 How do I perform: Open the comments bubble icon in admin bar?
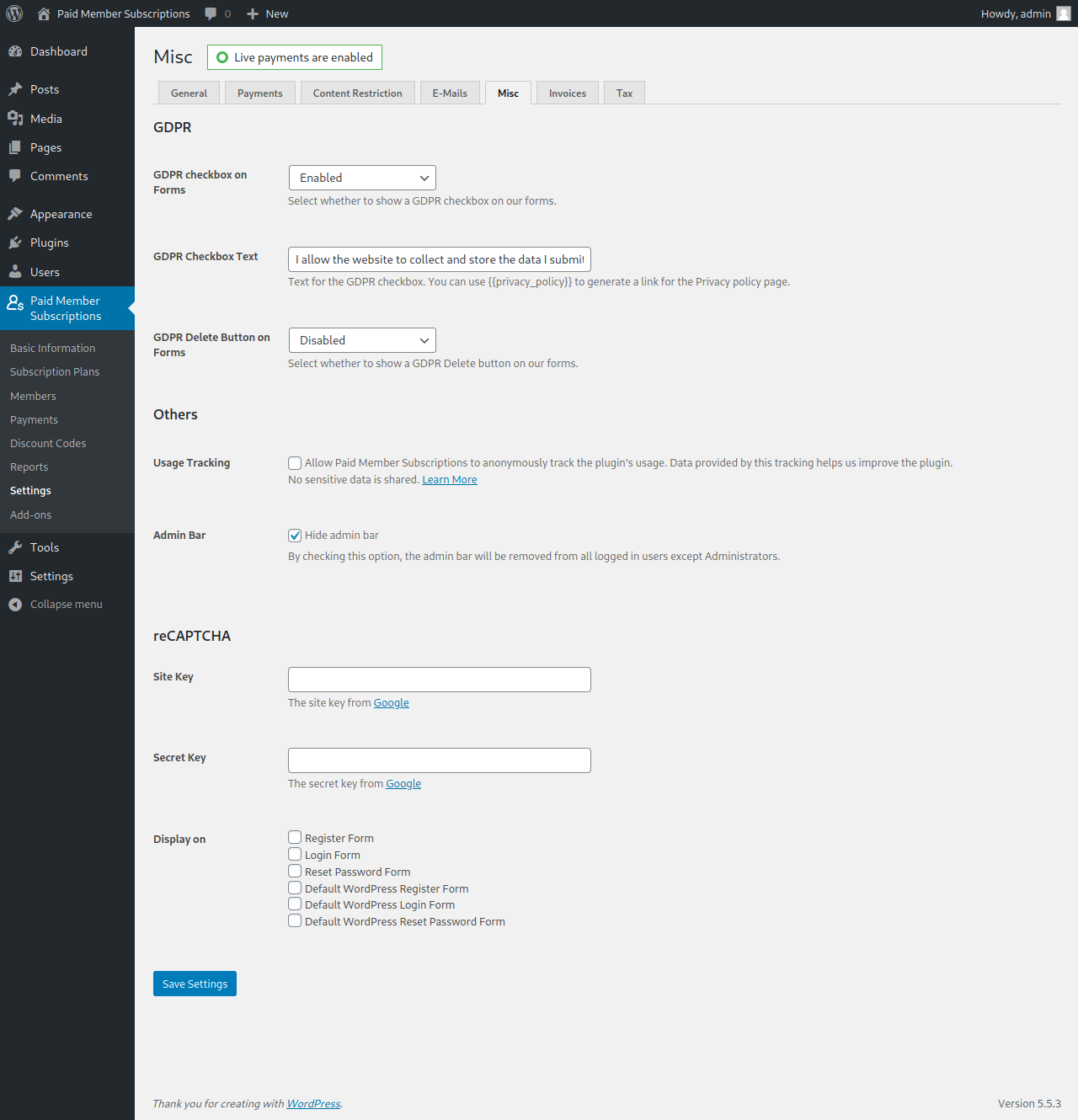[x=211, y=13]
